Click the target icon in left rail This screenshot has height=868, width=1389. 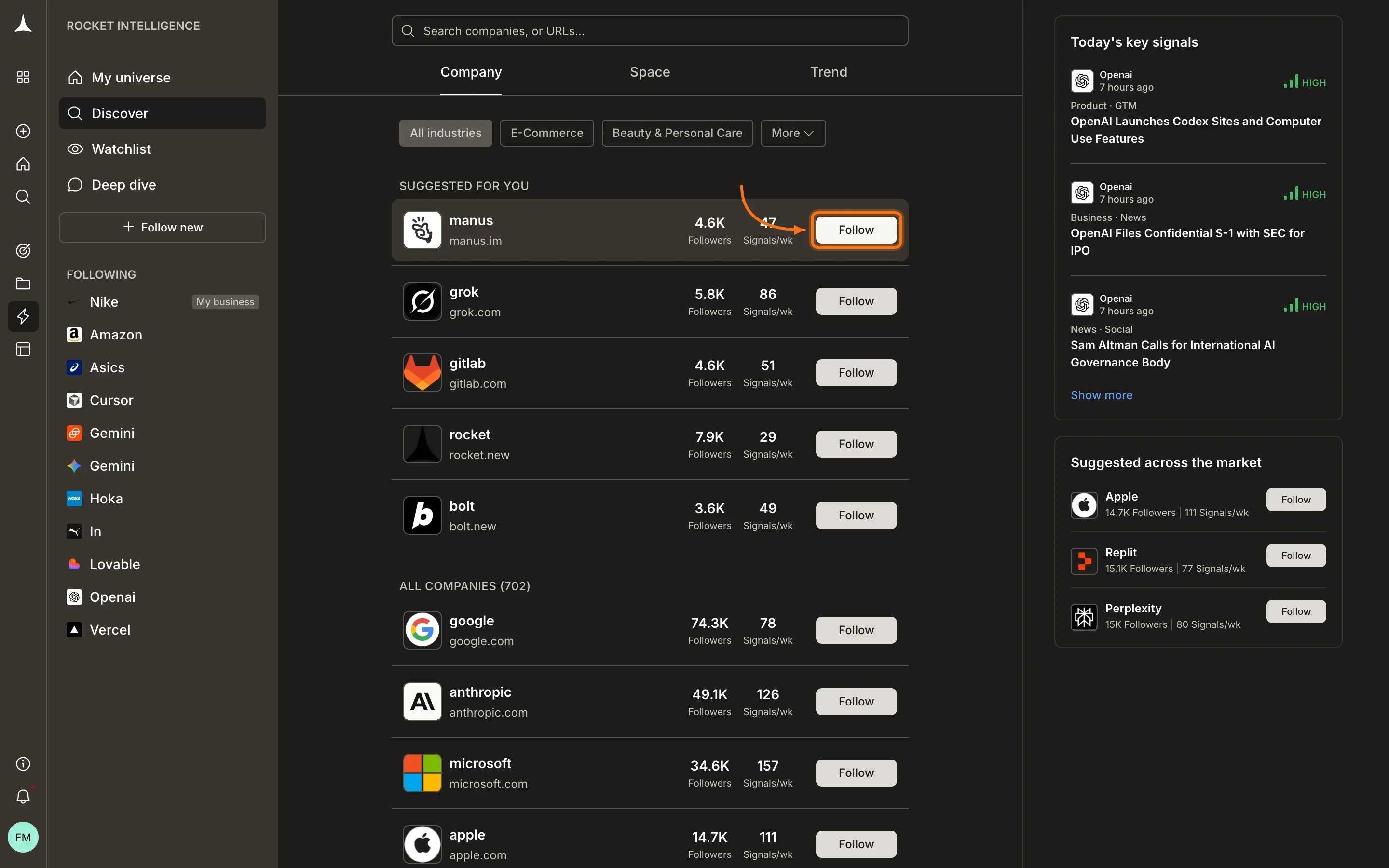(x=23, y=251)
